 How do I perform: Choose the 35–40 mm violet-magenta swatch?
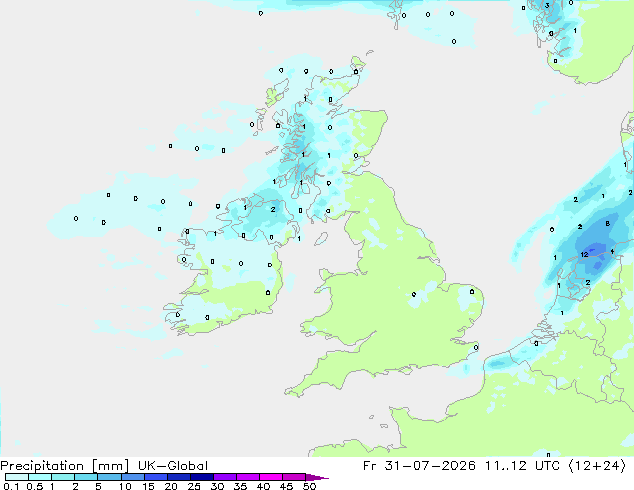pos(247,477)
